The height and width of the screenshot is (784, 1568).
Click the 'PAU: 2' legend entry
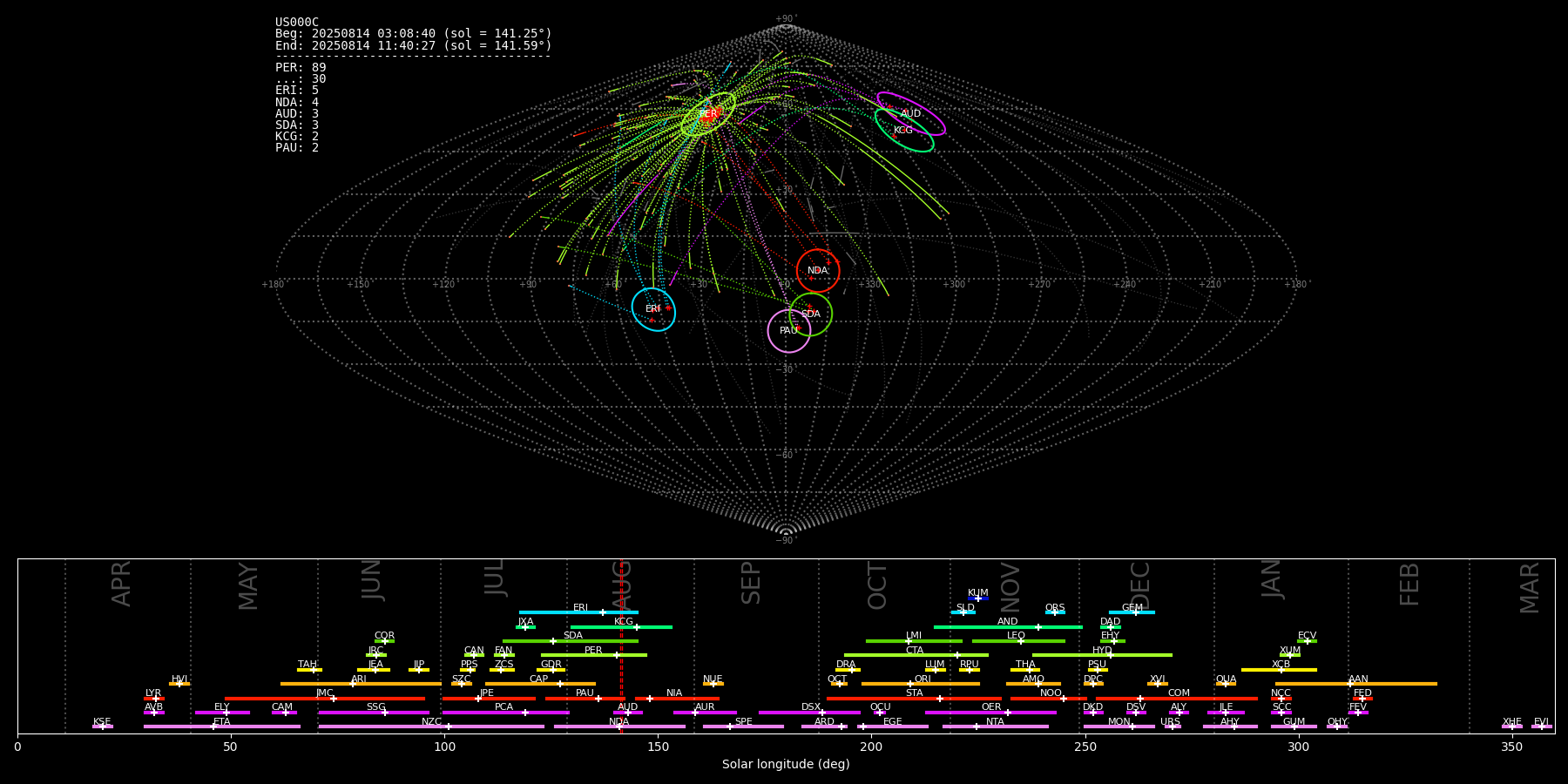point(297,147)
